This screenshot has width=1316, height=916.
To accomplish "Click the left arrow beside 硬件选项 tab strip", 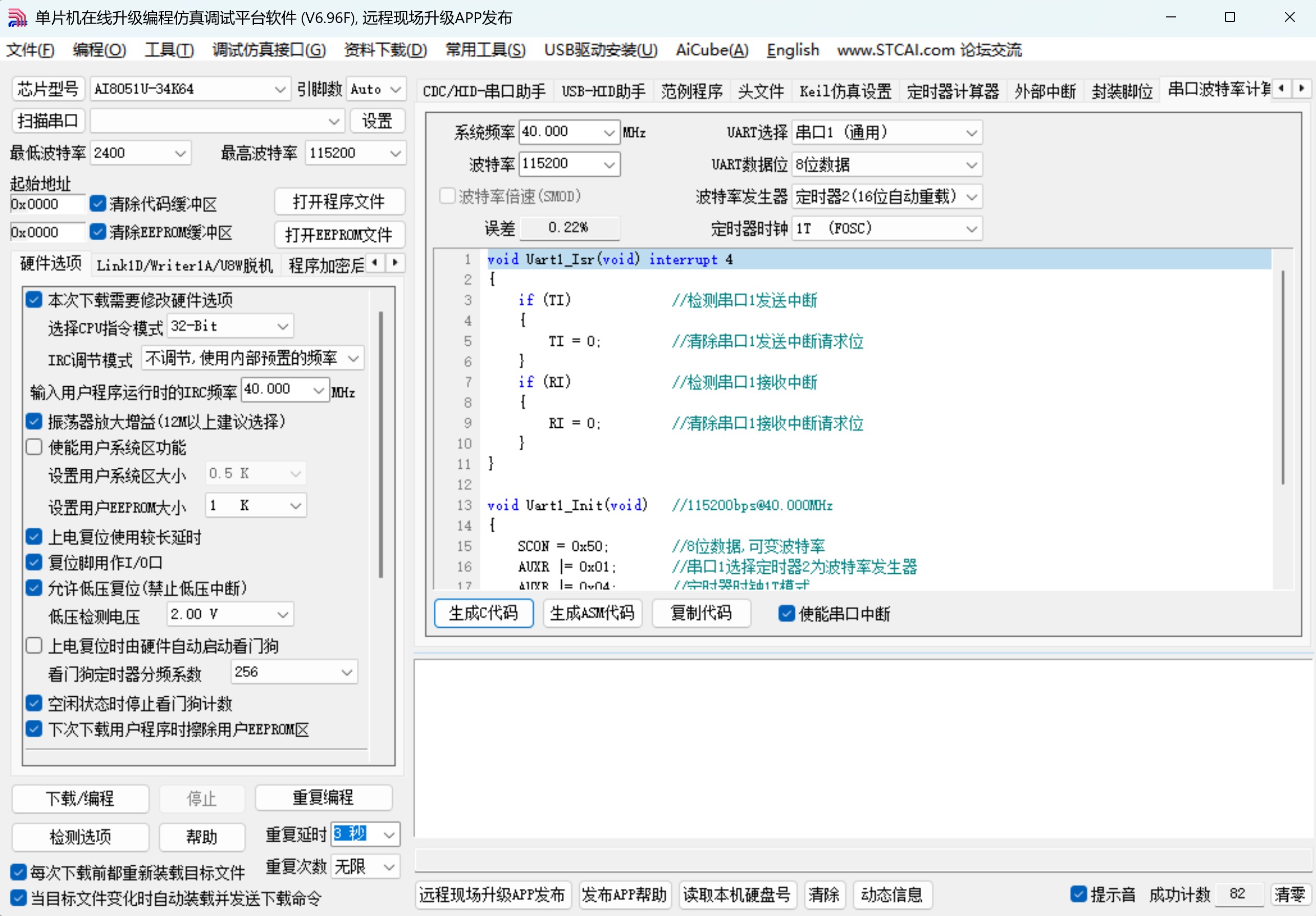I will (x=375, y=263).
